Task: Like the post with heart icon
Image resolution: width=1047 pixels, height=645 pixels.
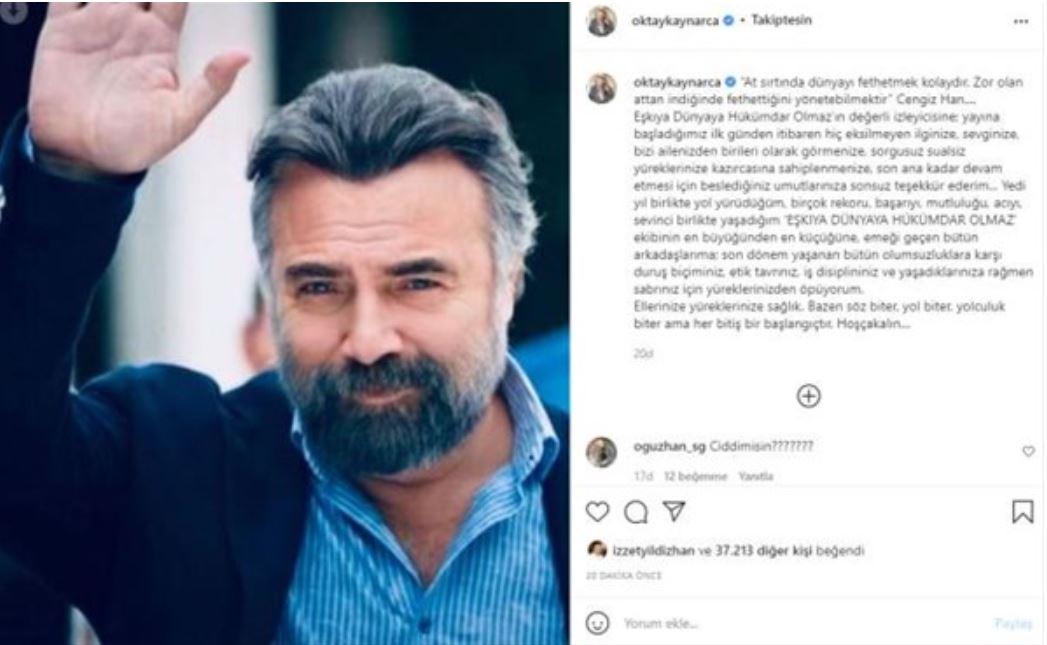Action: click(597, 512)
